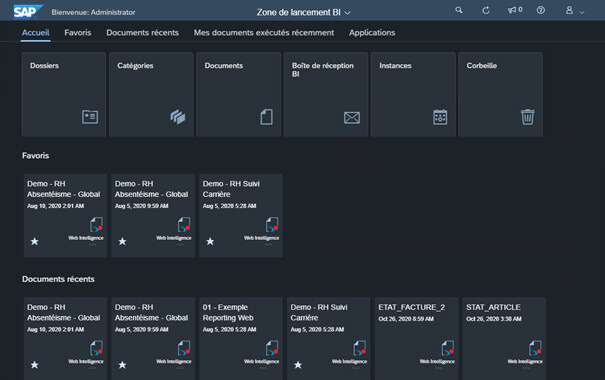605x380 pixels.
Task: Expand the Zone de lancement BI dropdown
Action: [x=304, y=12]
